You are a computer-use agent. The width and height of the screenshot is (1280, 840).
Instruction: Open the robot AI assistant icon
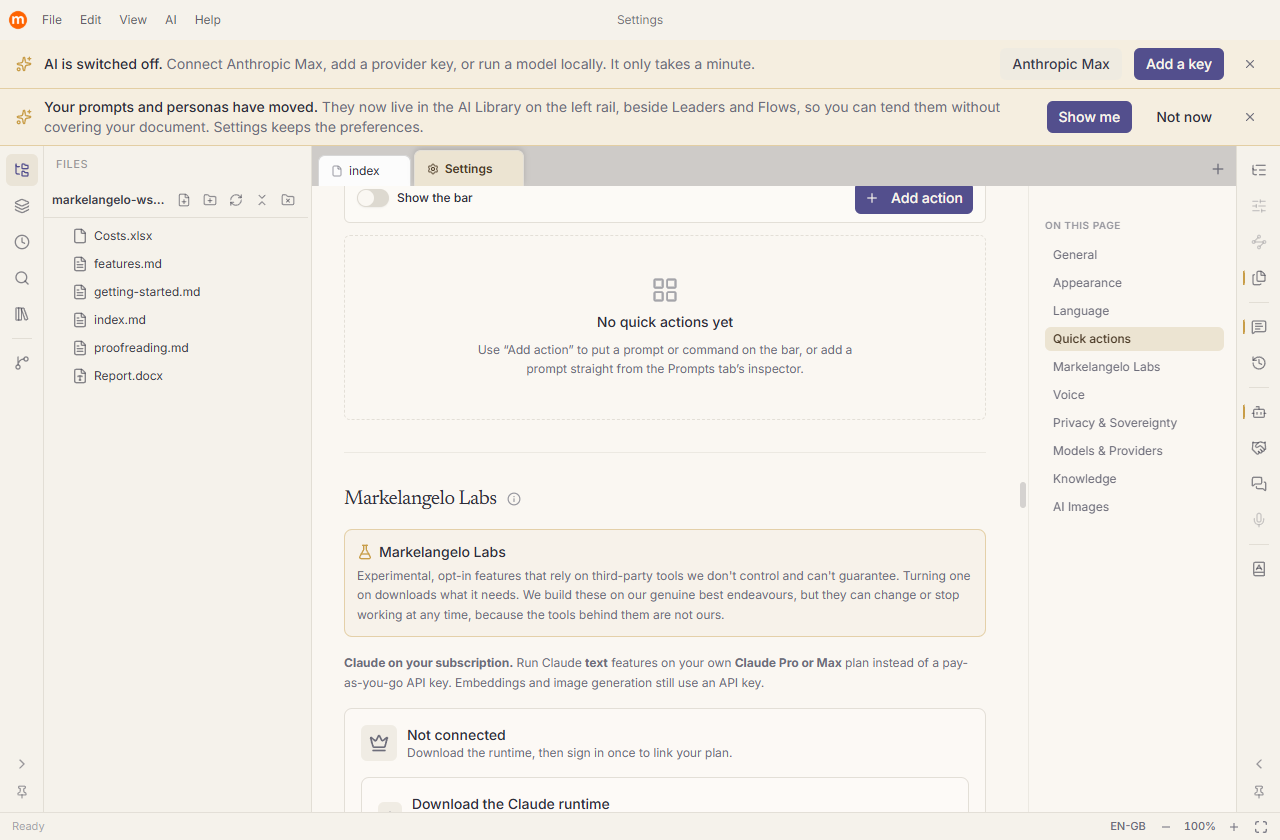coord(1259,412)
